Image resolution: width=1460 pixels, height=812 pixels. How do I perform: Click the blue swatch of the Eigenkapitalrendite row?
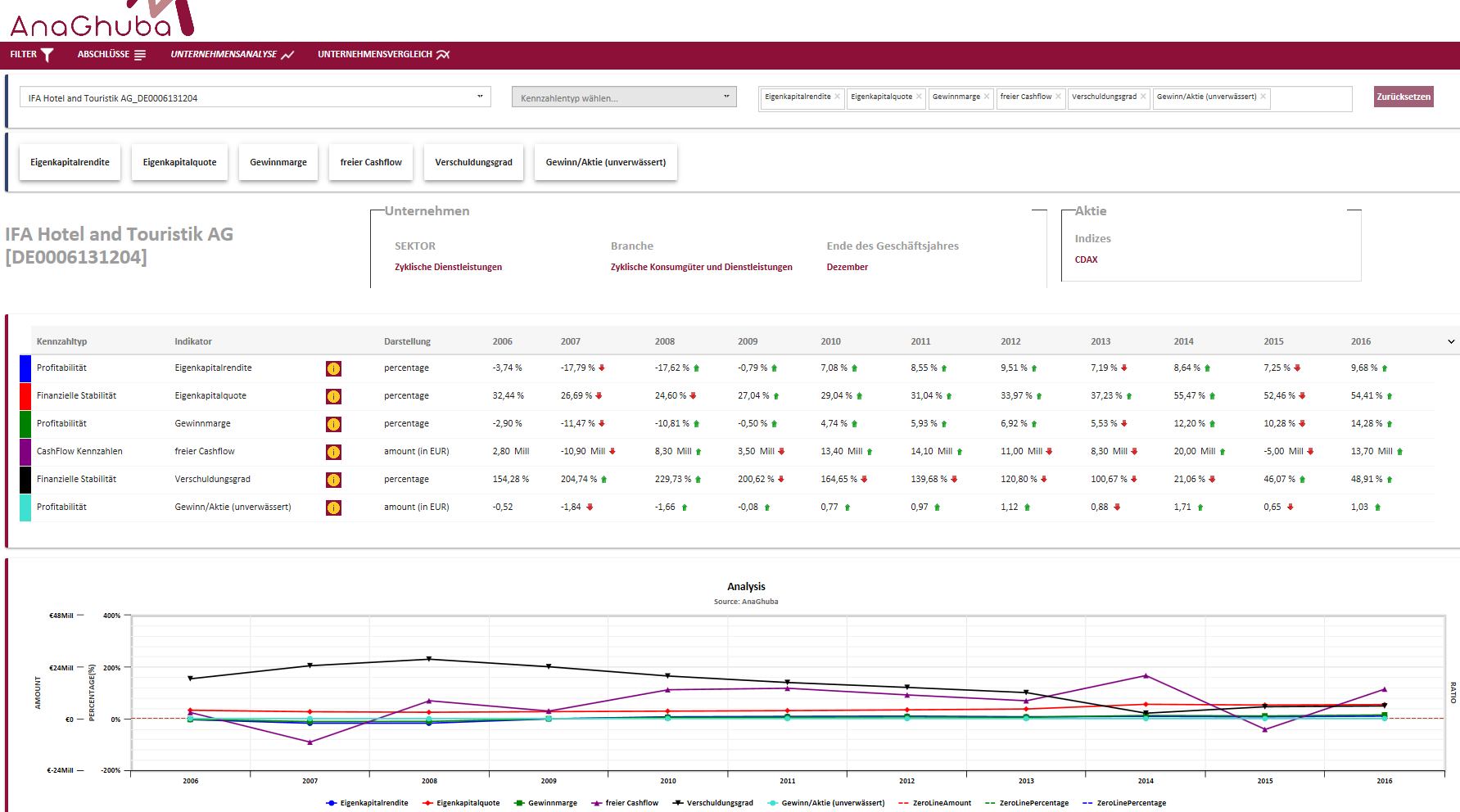(25, 368)
